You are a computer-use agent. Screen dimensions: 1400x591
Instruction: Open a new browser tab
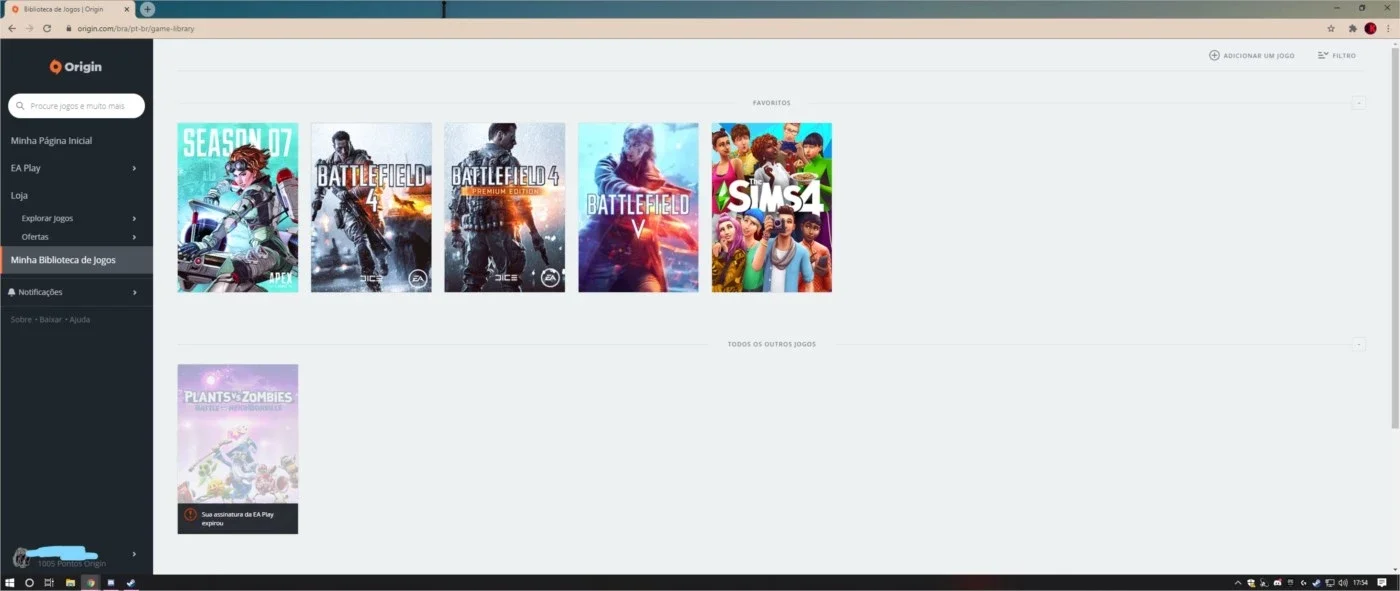pos(148,9)
